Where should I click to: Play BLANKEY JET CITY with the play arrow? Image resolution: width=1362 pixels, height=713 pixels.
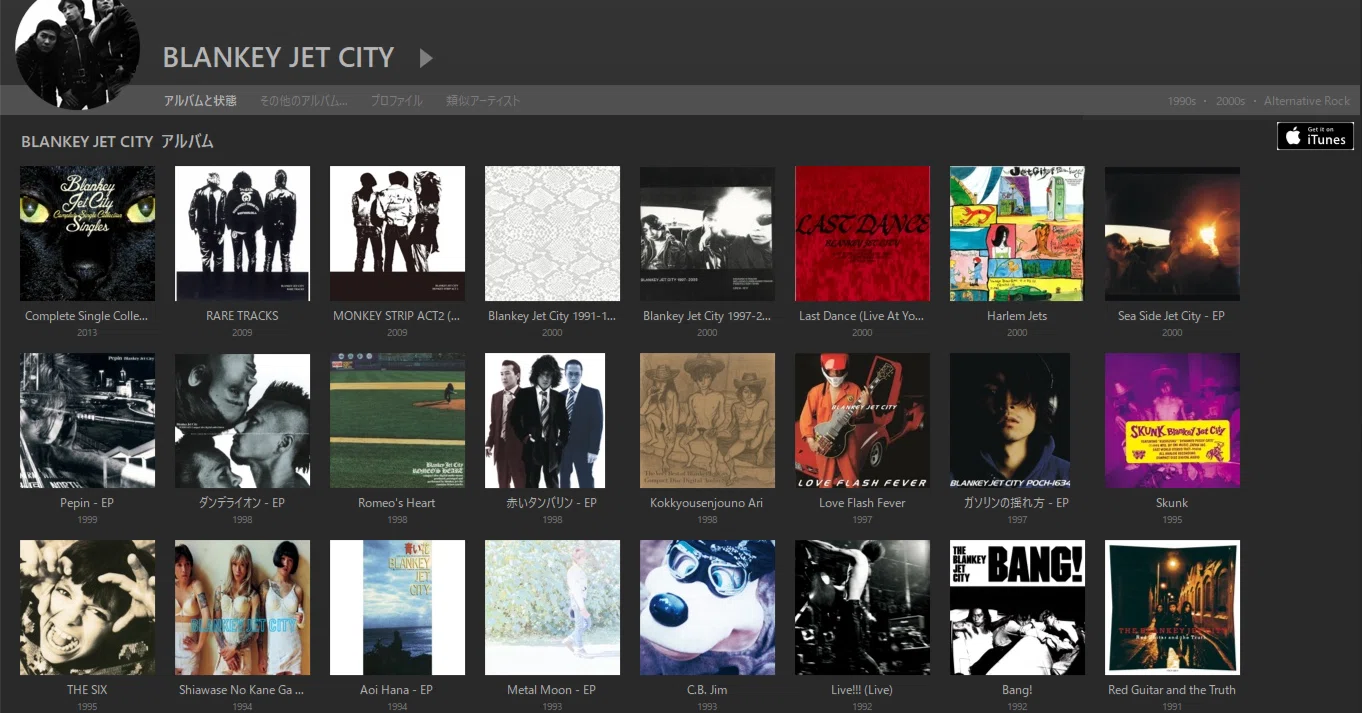click(x=426, y=58)
